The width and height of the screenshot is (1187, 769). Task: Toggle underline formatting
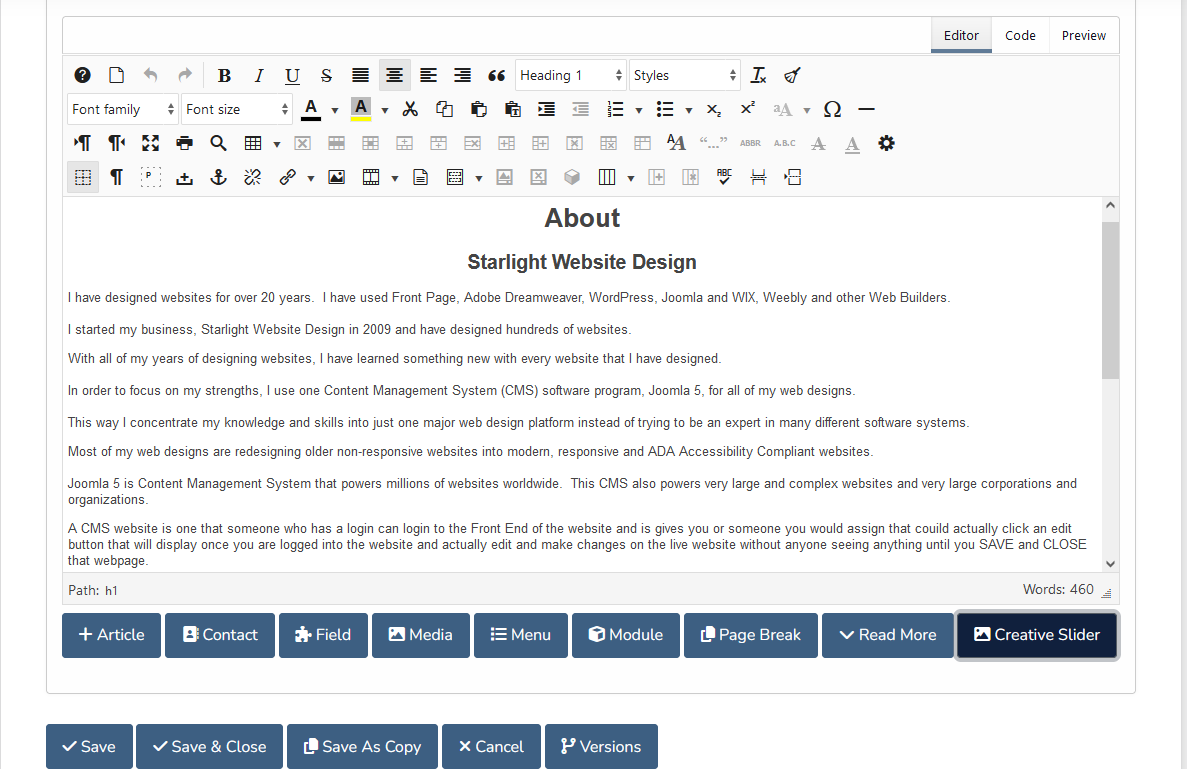coord(292,75)
